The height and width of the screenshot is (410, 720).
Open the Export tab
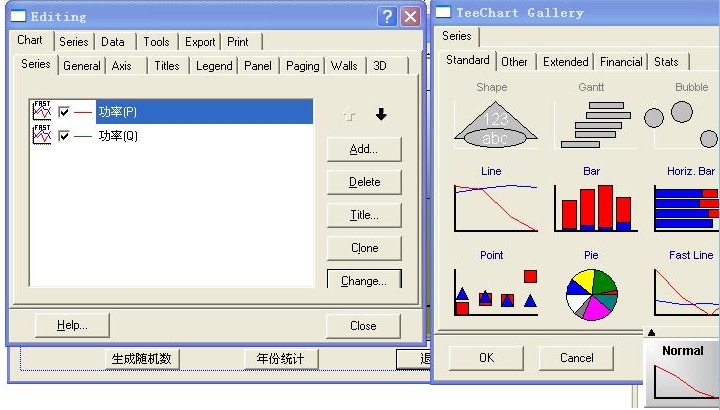coord(200,42)
